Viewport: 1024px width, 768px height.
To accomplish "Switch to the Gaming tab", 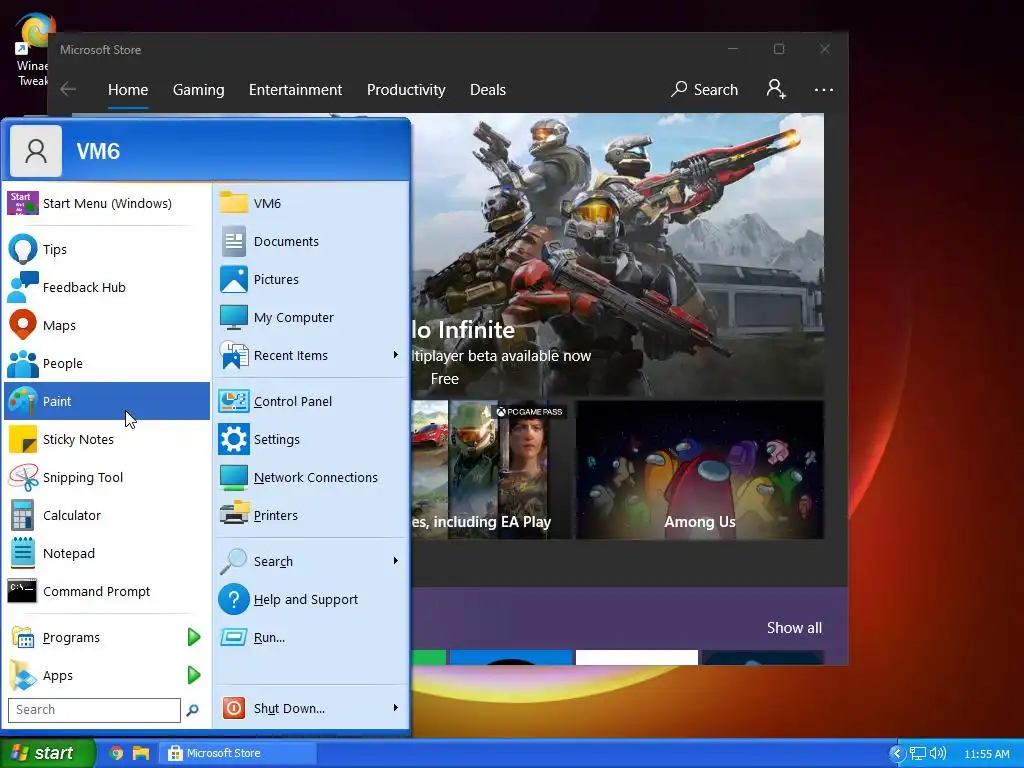I will tap(199, 89).
